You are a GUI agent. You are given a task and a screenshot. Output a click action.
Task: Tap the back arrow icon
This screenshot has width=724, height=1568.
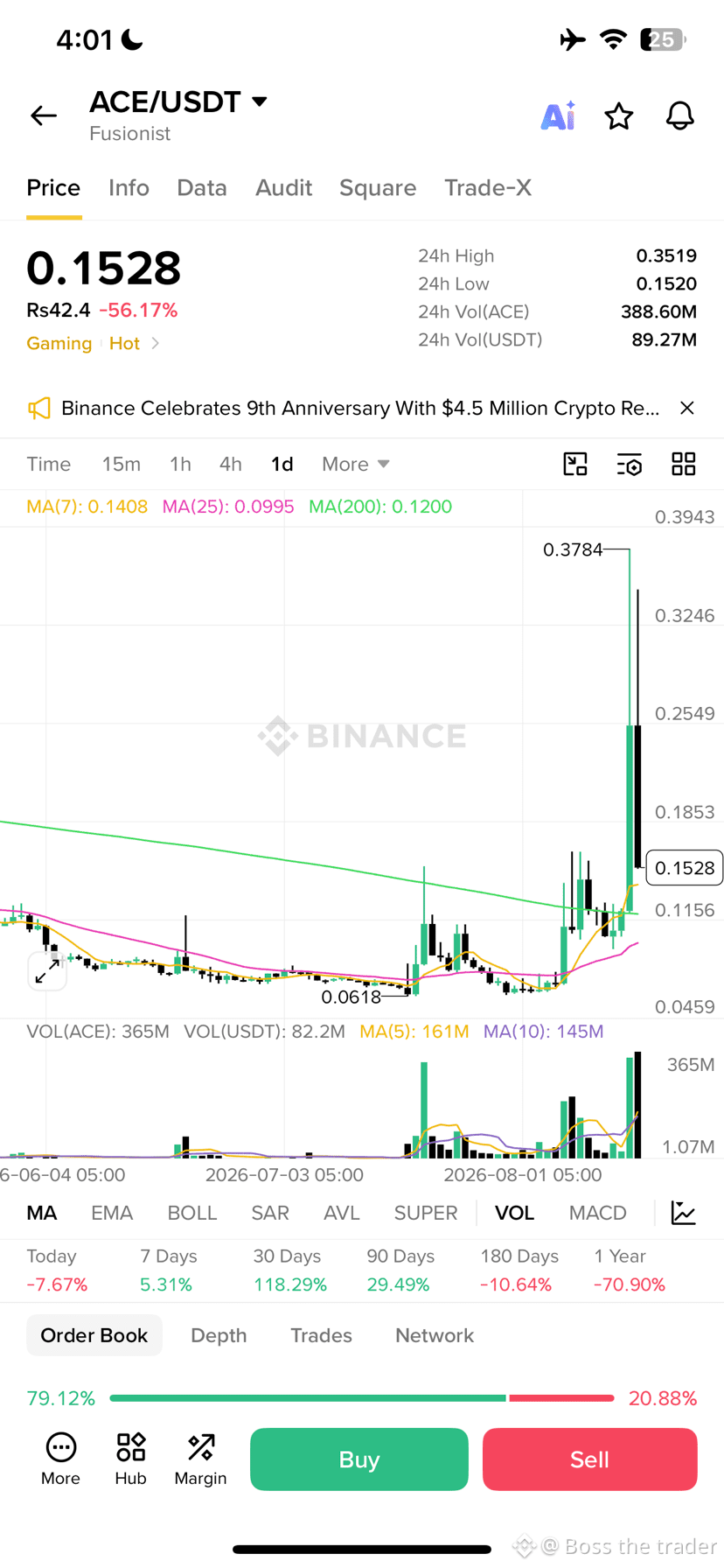tap(44, 115)
